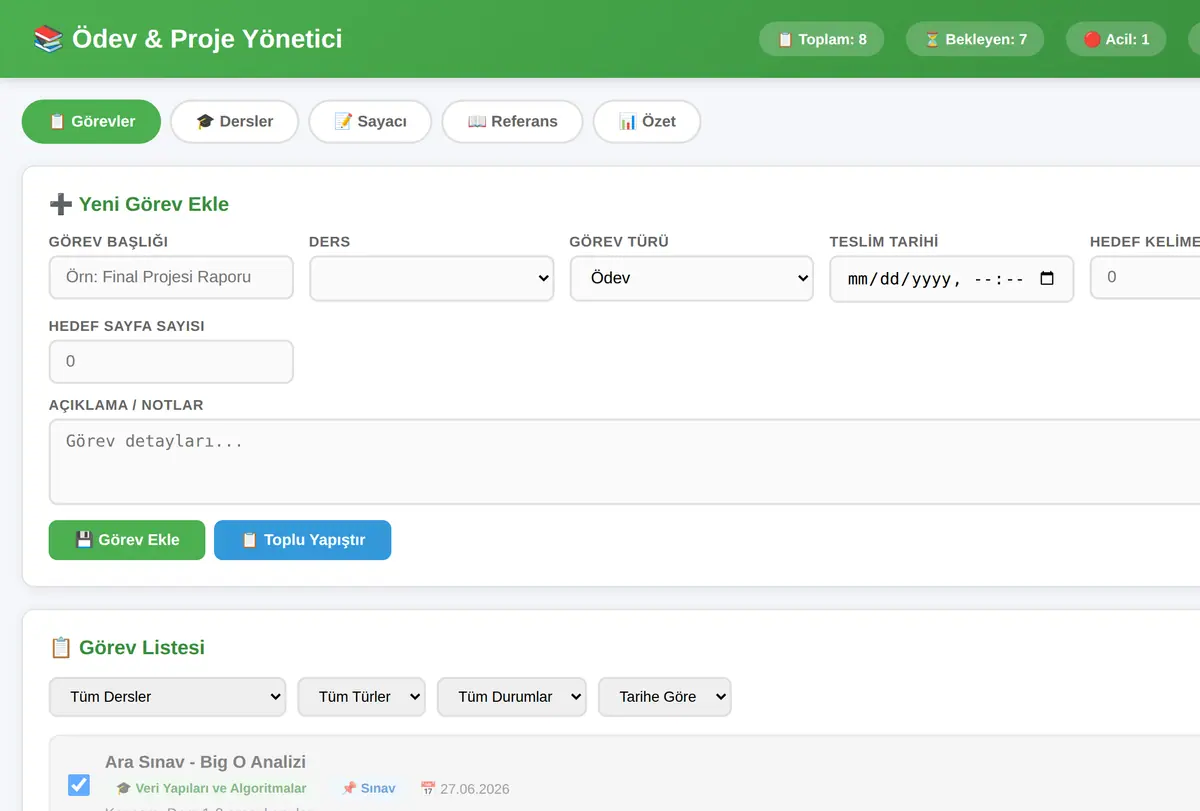This screenshot has width=1200, height=811.
Task: Click the Teslim Tarihi date field
Action: point(952,279)
